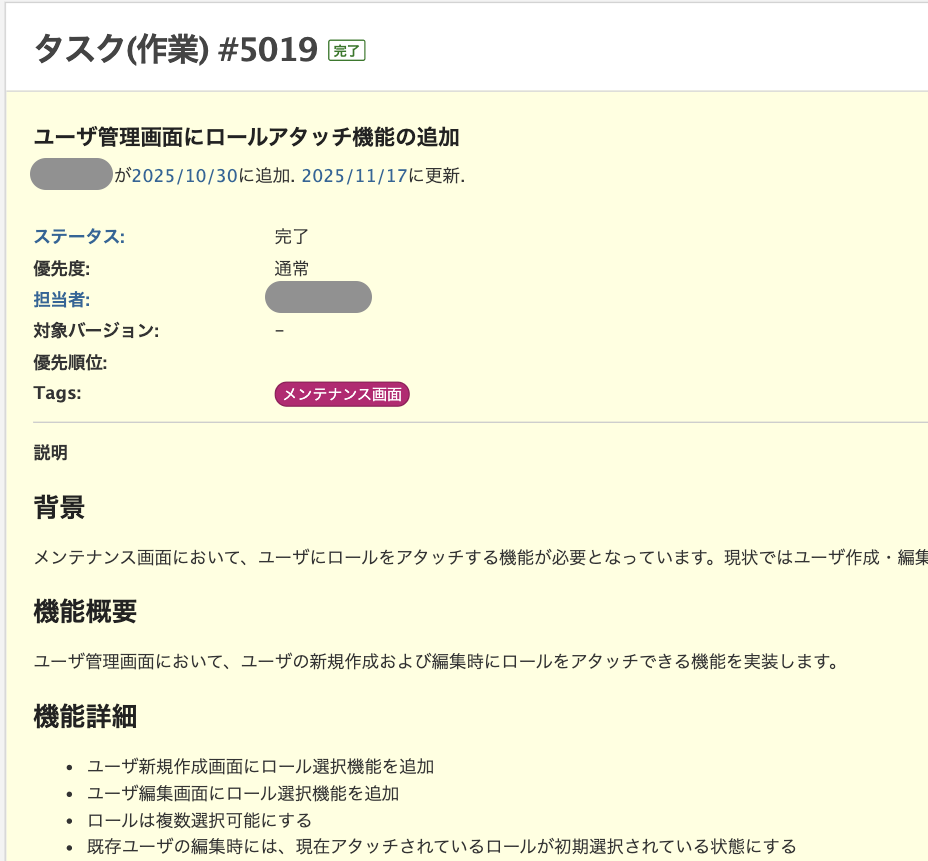
Task: Select the 説明 description section header
Action: coord(48,452)
